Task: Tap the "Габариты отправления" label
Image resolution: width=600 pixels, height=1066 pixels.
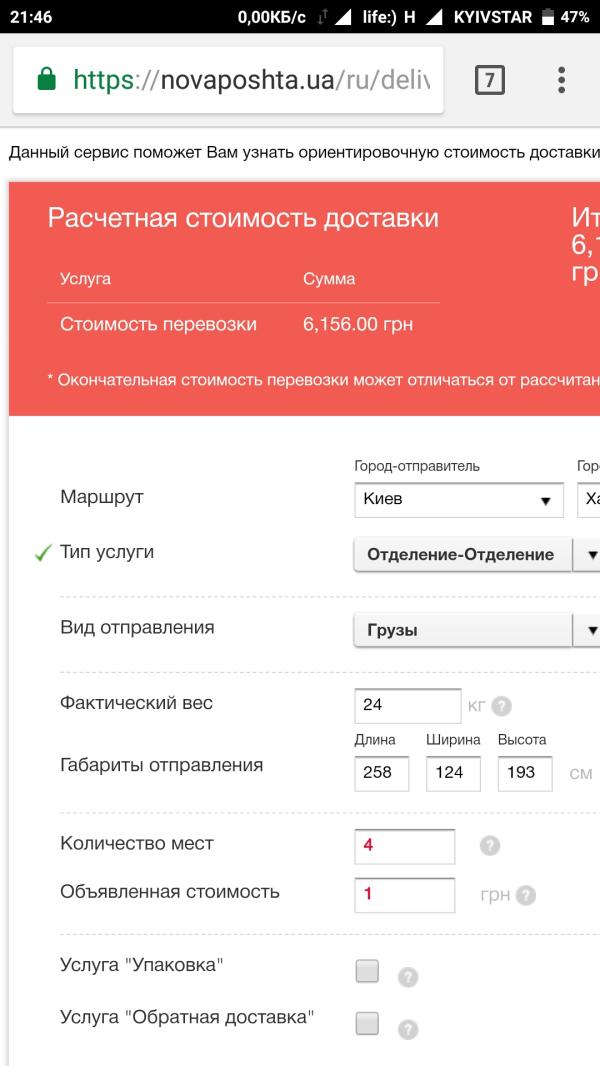Action: click(x=162, y=765)
